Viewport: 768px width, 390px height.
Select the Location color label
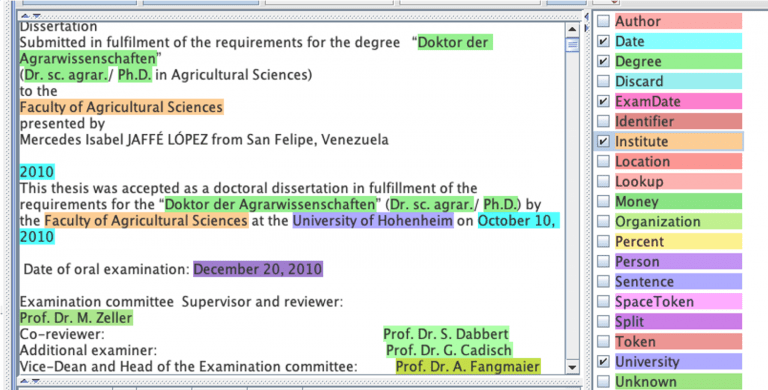coord(678,161)
